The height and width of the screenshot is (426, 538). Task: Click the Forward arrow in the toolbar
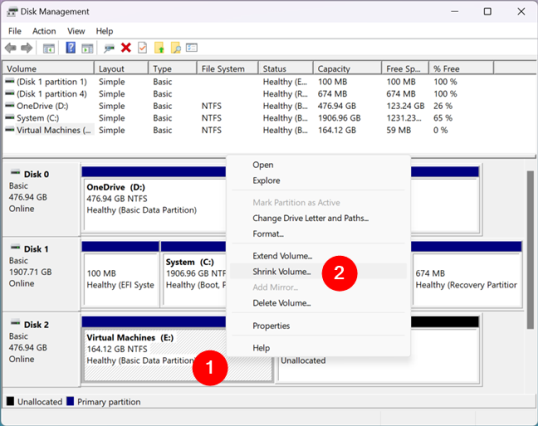(27, 48)
